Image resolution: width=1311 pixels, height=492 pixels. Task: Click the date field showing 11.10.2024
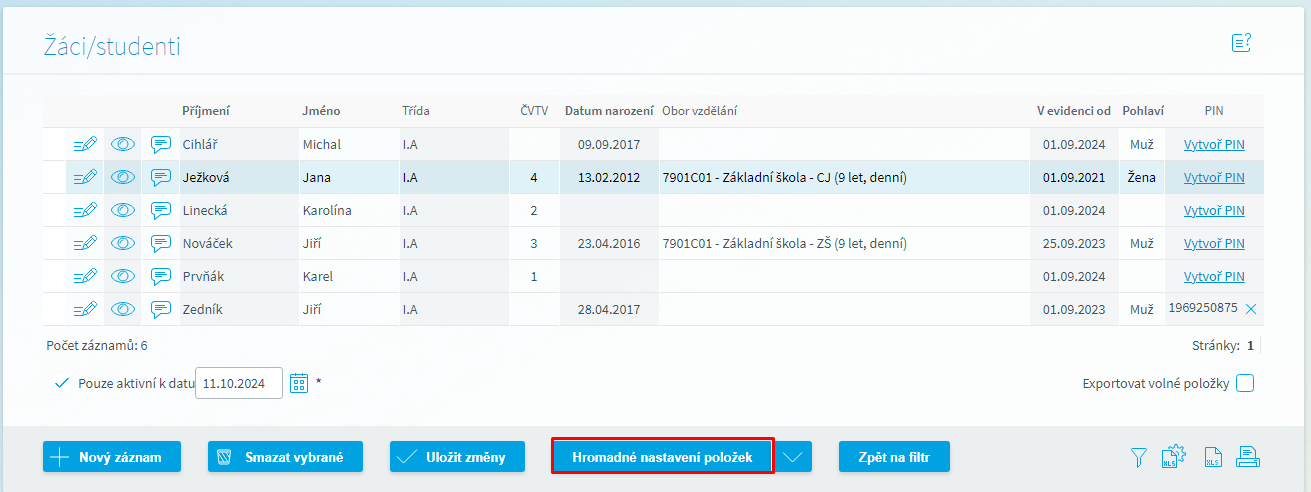tap(239, 383)
